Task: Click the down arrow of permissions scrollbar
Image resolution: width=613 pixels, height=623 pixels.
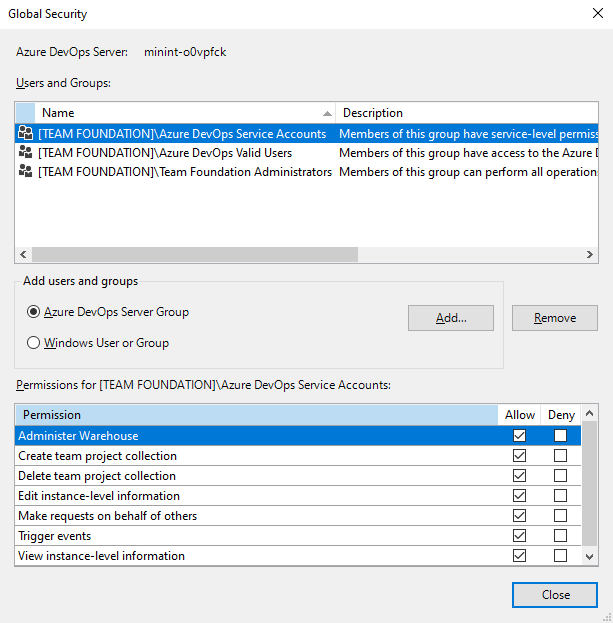Action: 590,557
